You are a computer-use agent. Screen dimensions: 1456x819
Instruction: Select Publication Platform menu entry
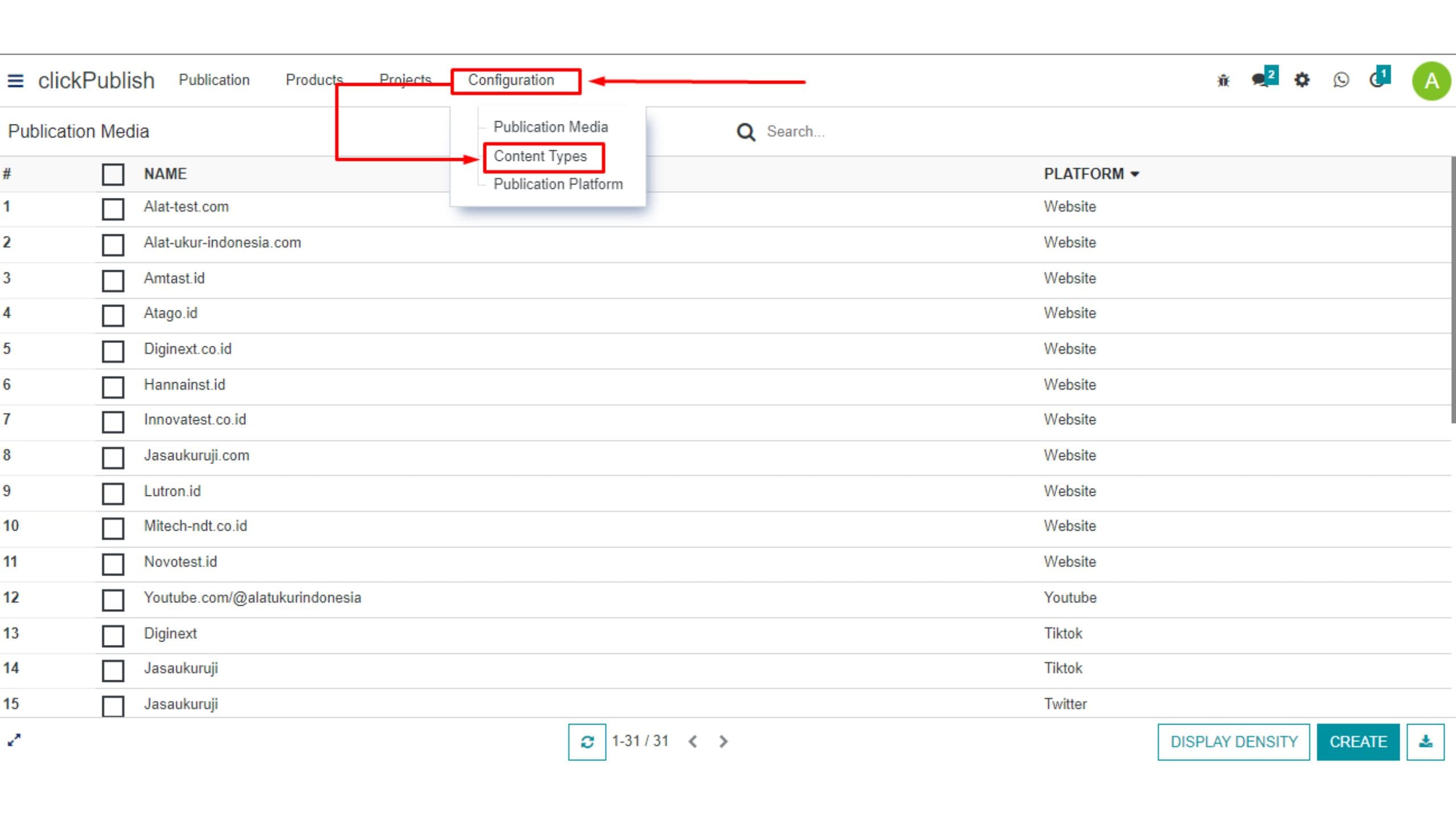point(558,184)
